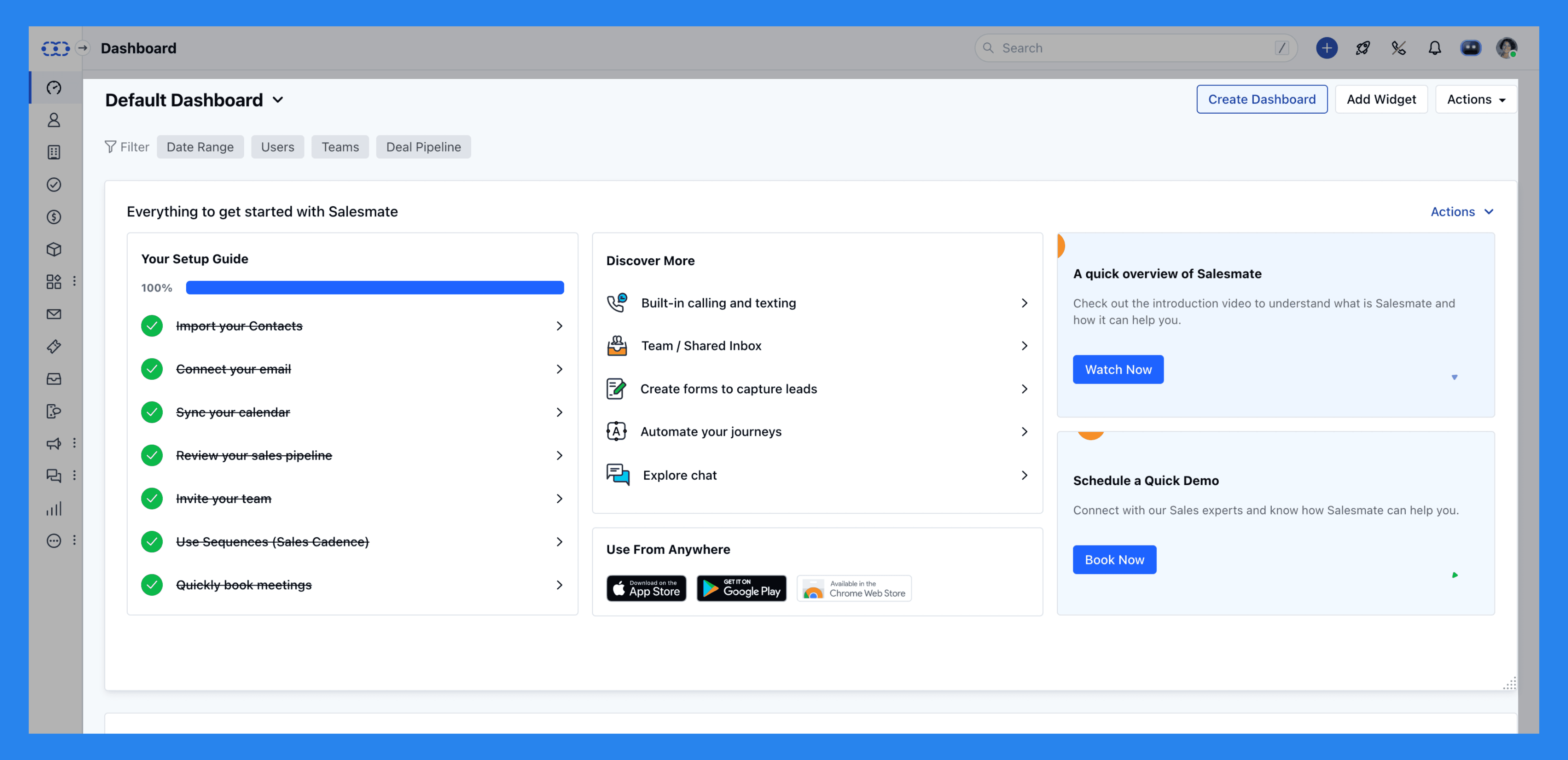1568x760 pixels.
Task: Open the Date Range filter
Action: (x=200, y=147)
